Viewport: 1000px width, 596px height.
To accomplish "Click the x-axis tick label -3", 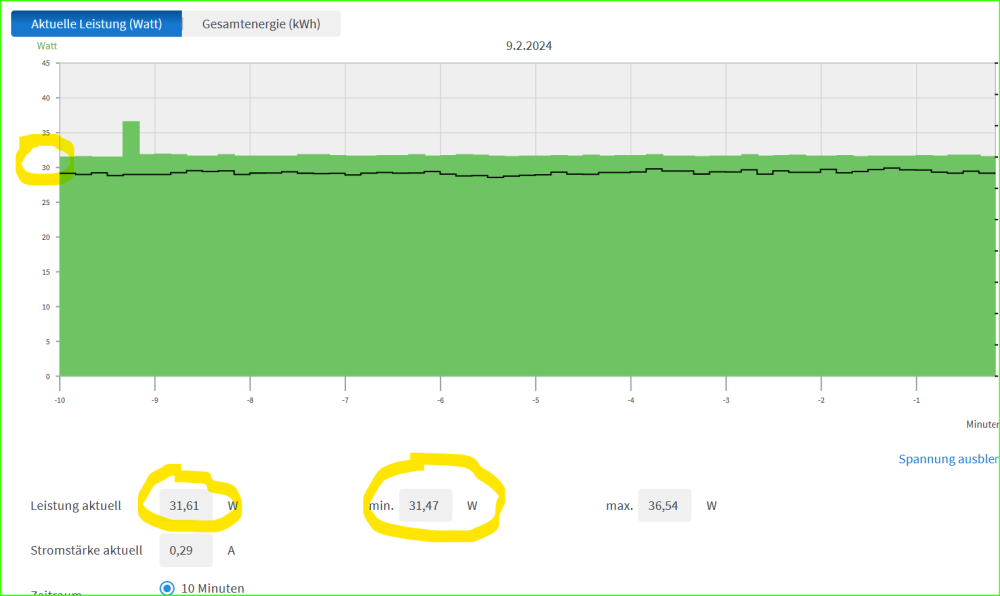I will pyautogui.click(x=726, y=400).
